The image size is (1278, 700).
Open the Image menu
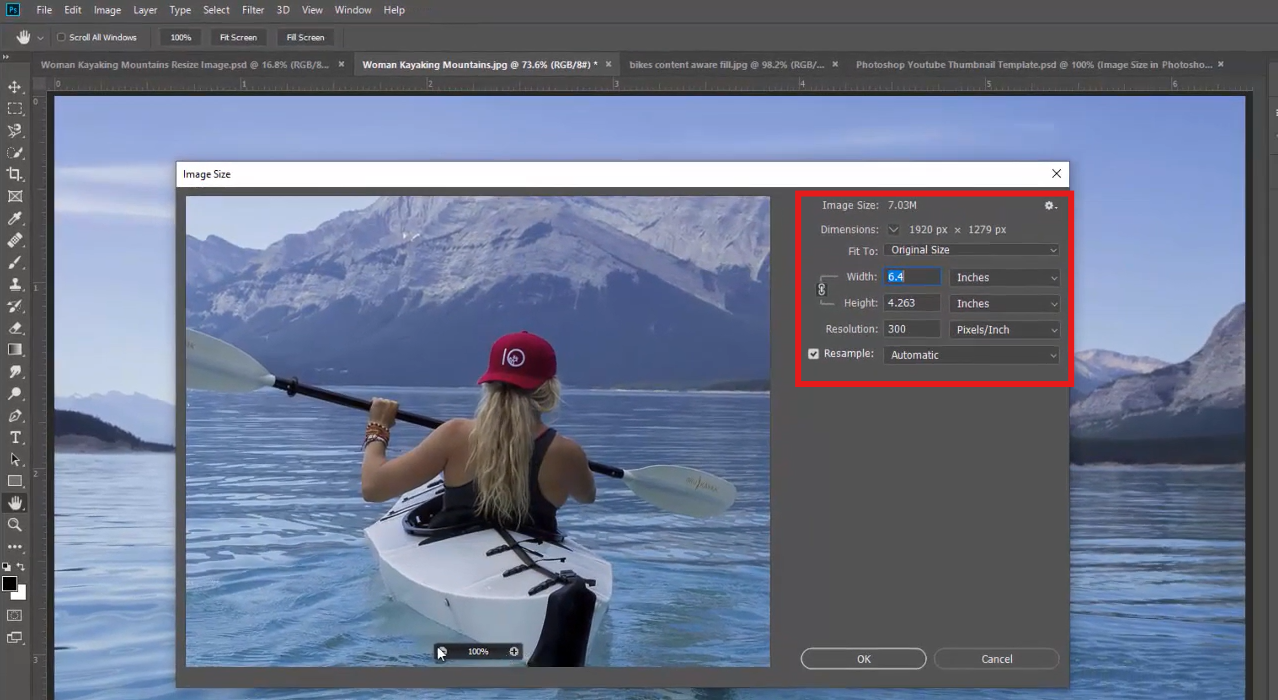pyautogui.click(x=107, y=10)
